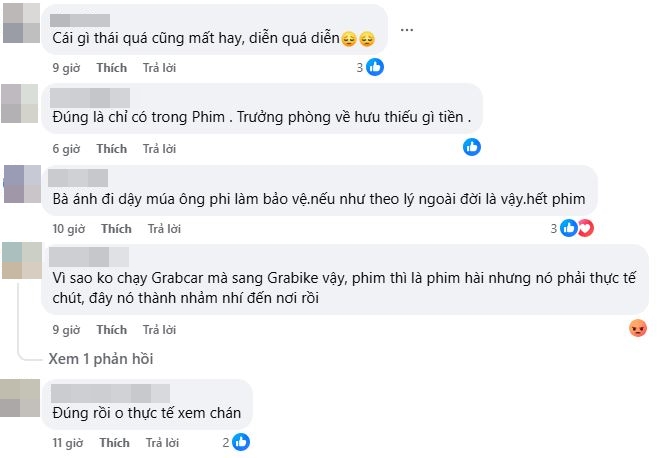Click Thích under 'Đúng là chỉ có trong Phim' comment
Image resolution: width=664 pixels, height=458 pixels.
pyautogui.click(x=112, y=149)
